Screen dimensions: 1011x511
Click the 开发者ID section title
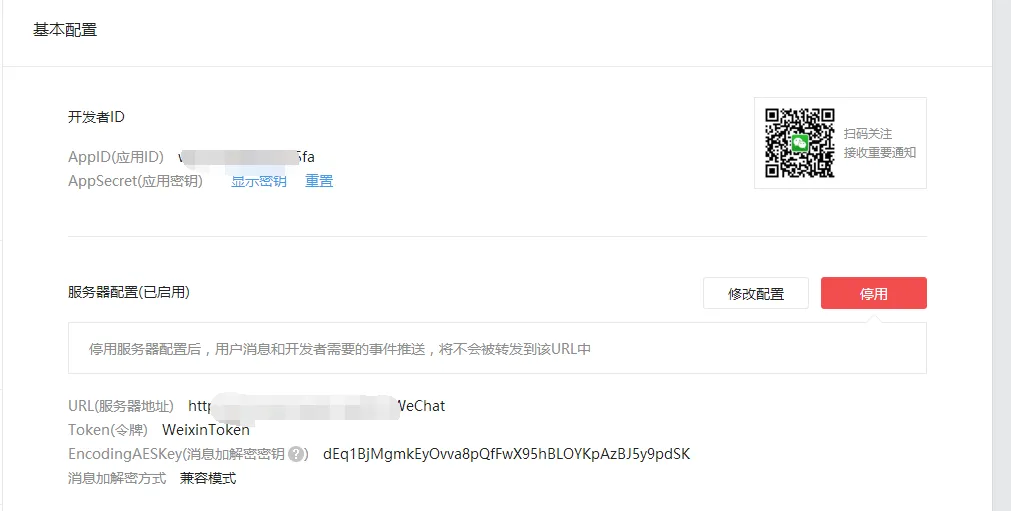click(x=96, y=117)
